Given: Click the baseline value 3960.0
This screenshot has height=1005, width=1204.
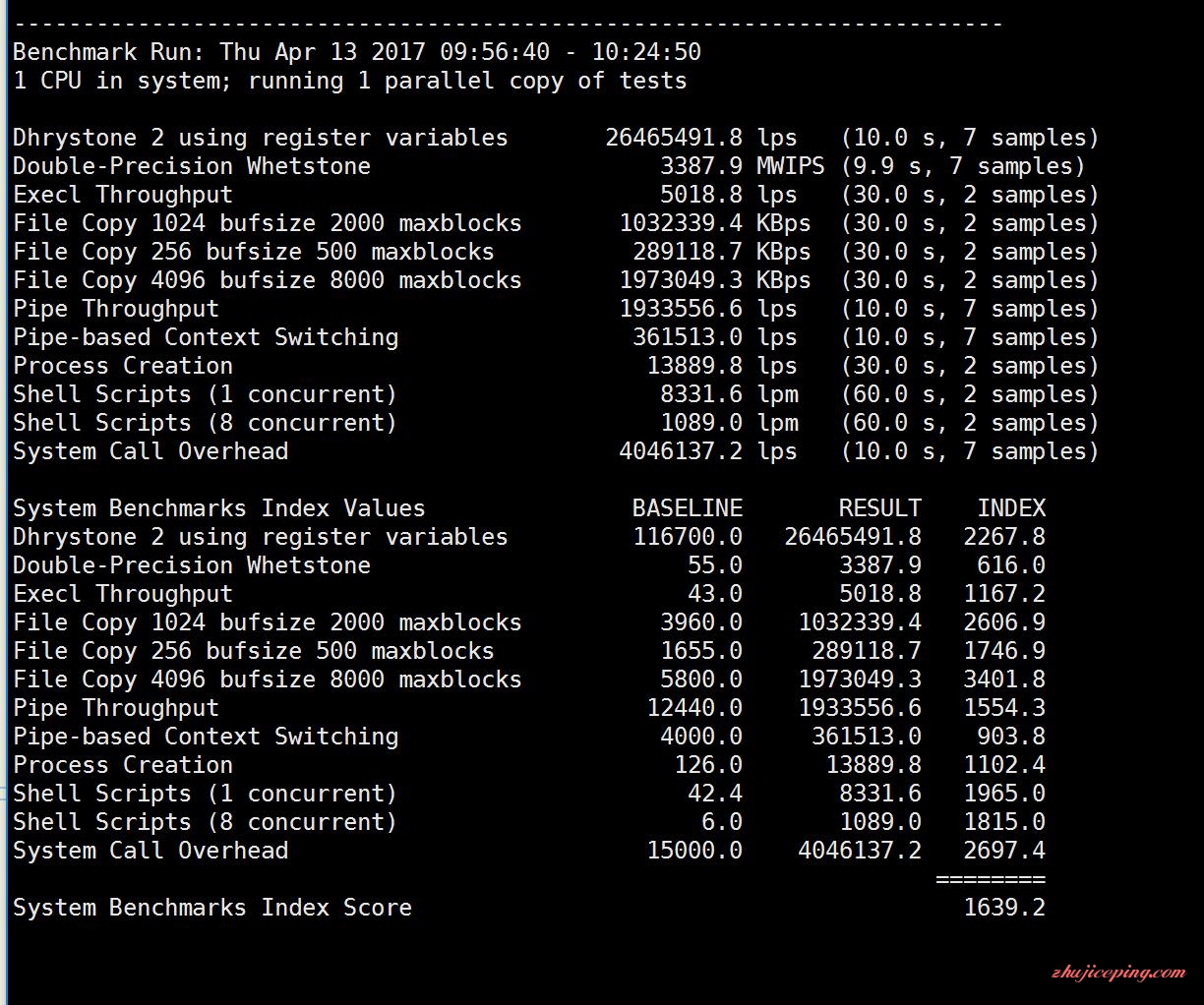Looking at the screenshot, I should pyautogui.click(x=701, y=622).
